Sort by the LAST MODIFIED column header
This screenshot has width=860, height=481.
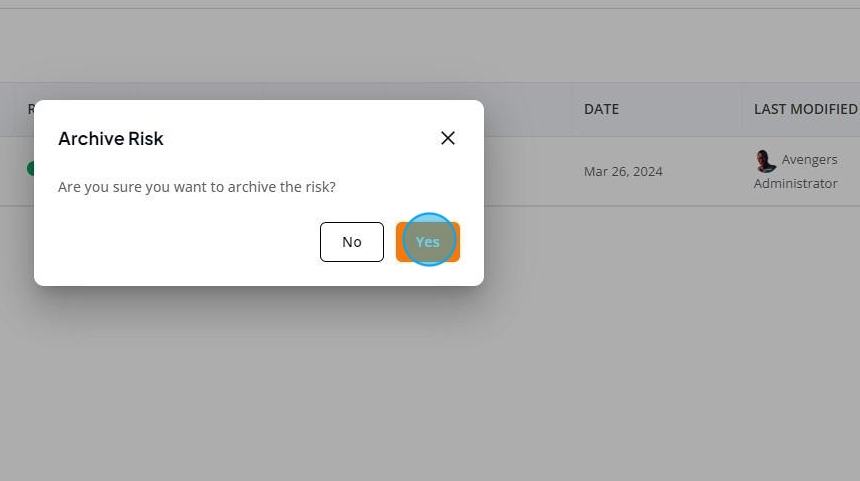click(x=805, y=109)
